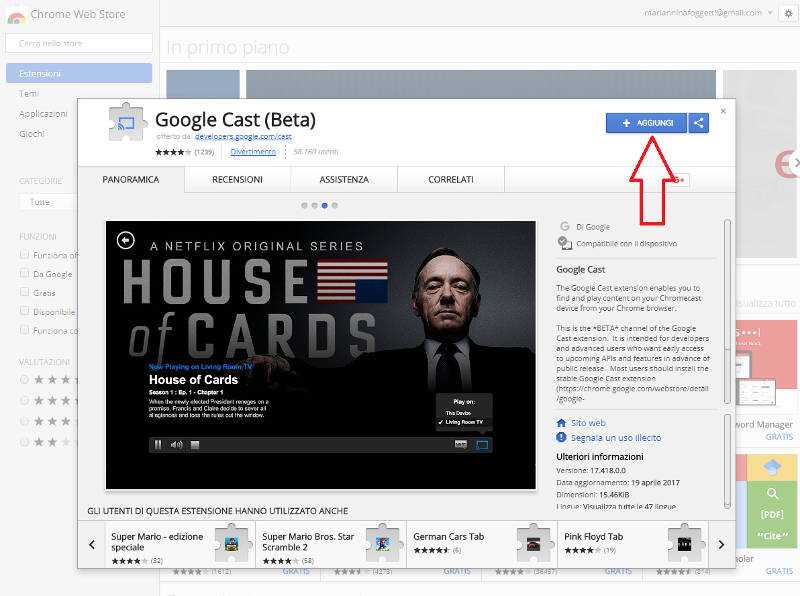This screenshot has width=800, height=596.
Task: Open Super Mario Bros. Star Scramble 2 extension
Action: pyautogui.click(x=308, y=541)
